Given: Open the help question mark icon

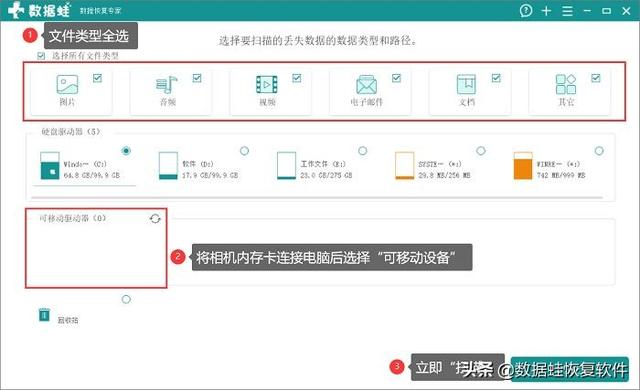Looking at the screenshot, I should click(526, 11).
